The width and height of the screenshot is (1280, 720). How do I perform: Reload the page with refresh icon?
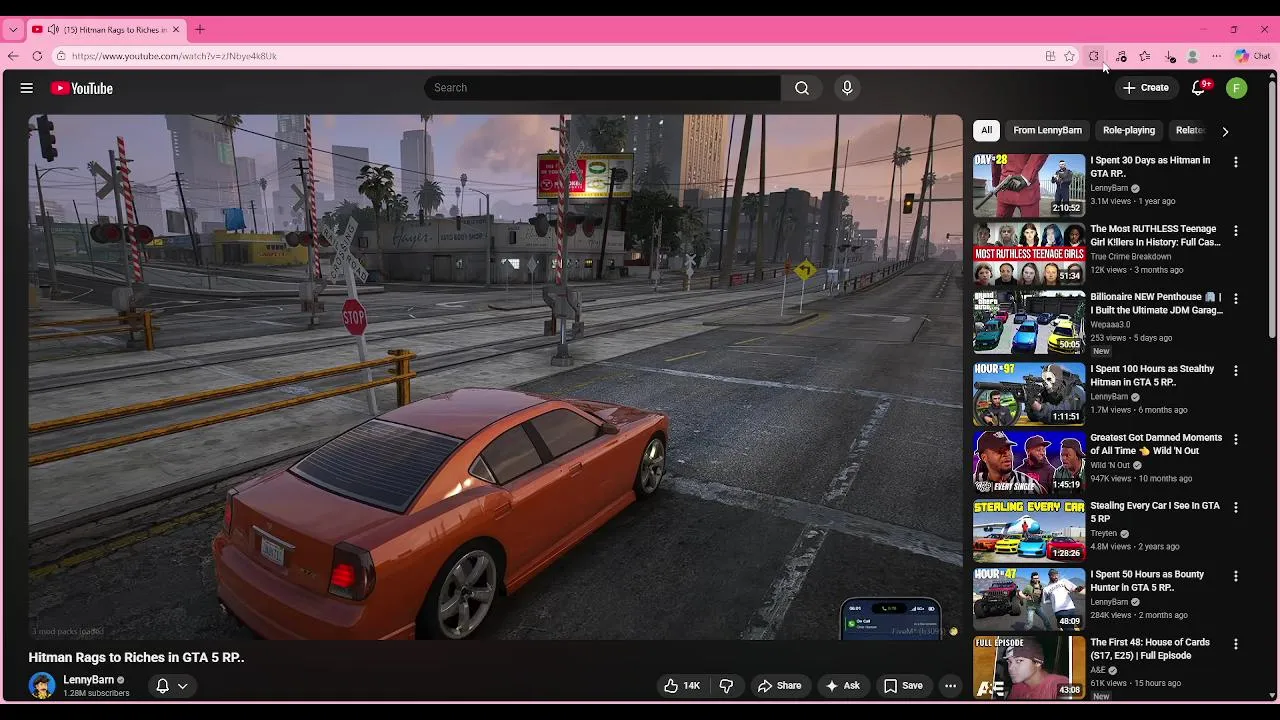pos(37,56)
